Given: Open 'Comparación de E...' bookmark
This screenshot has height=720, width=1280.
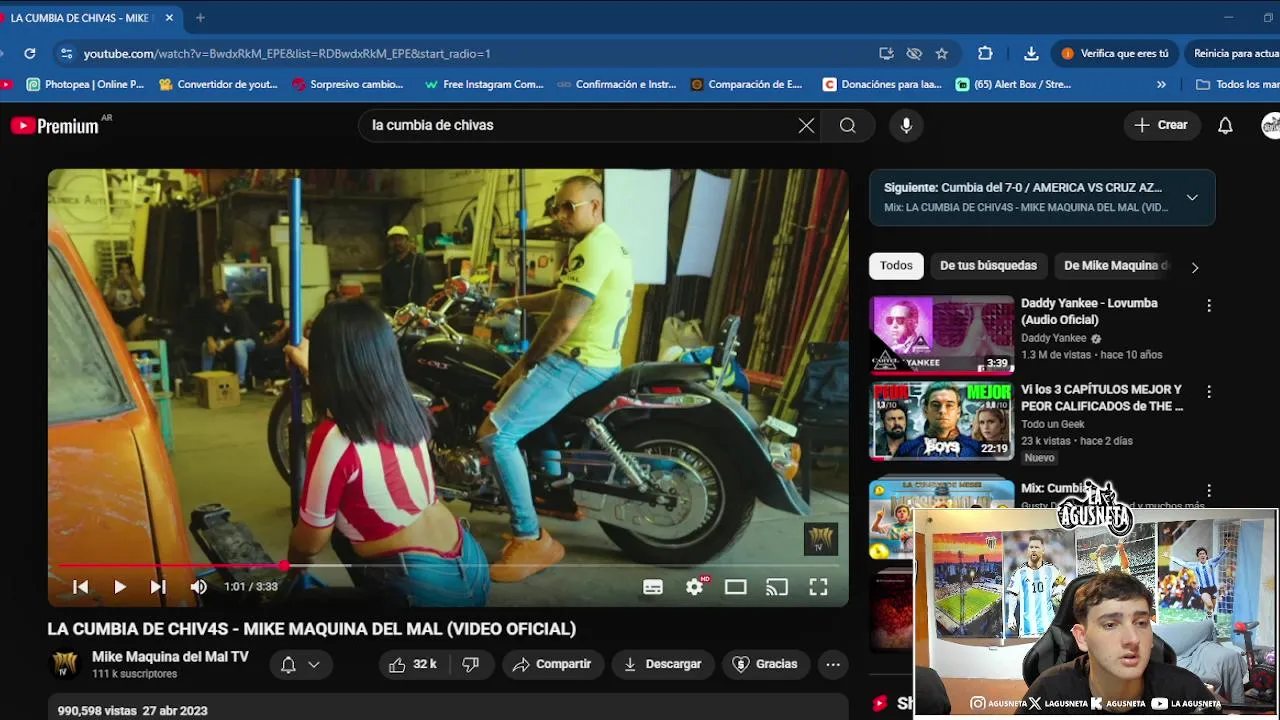Looking at the screenshot, I should click(746, 84).
